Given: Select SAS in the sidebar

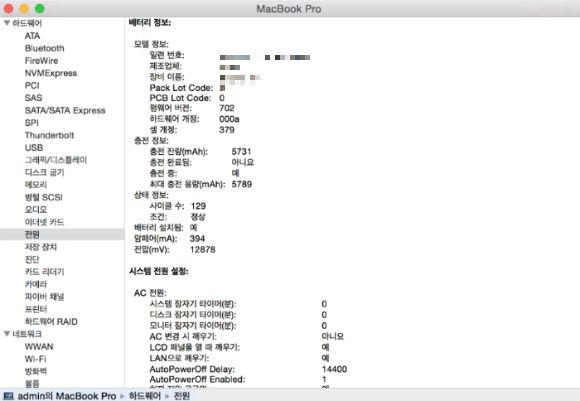Looking at the screenshot, I should [33, 98].
